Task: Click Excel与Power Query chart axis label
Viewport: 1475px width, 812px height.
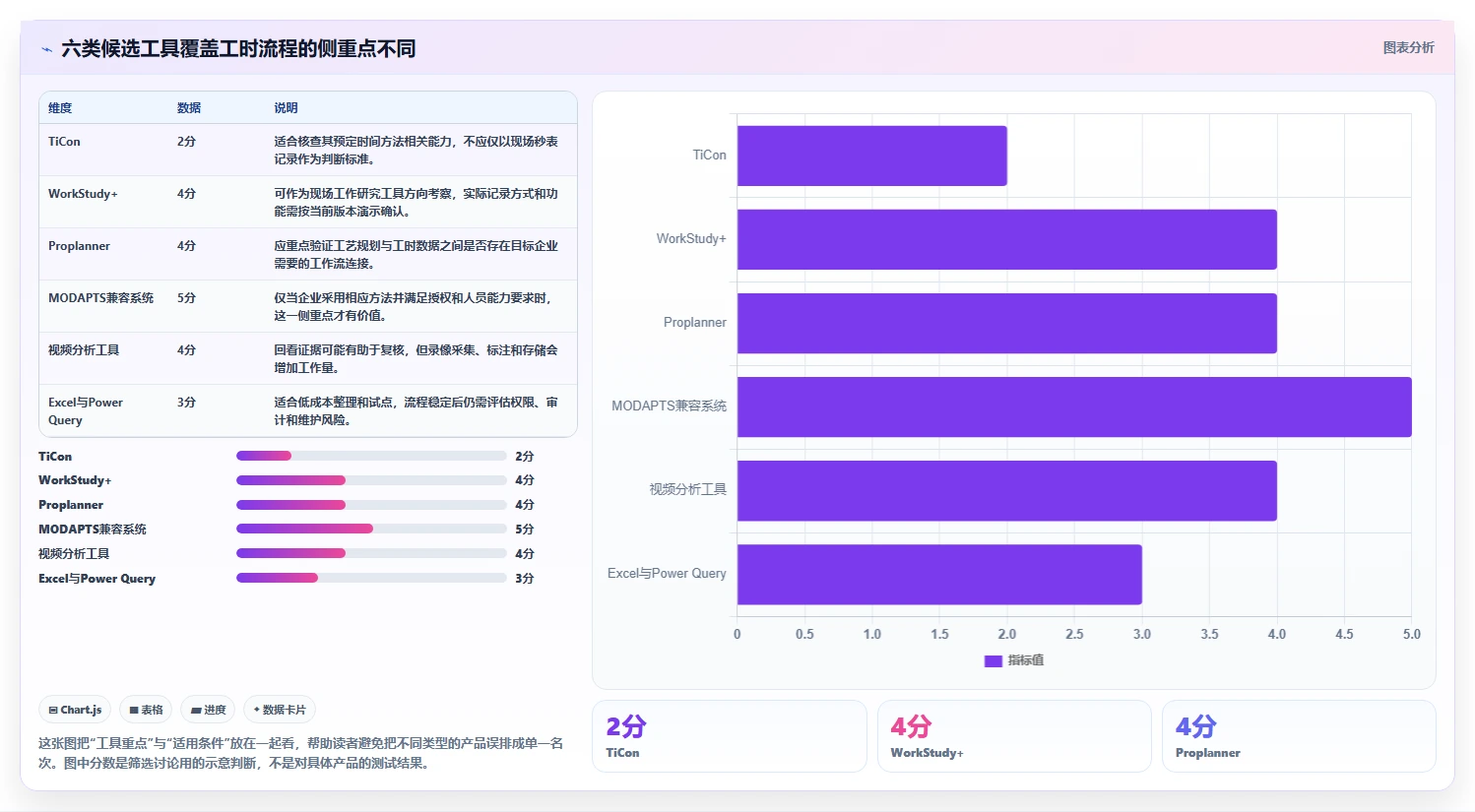Action: (667, 574)
